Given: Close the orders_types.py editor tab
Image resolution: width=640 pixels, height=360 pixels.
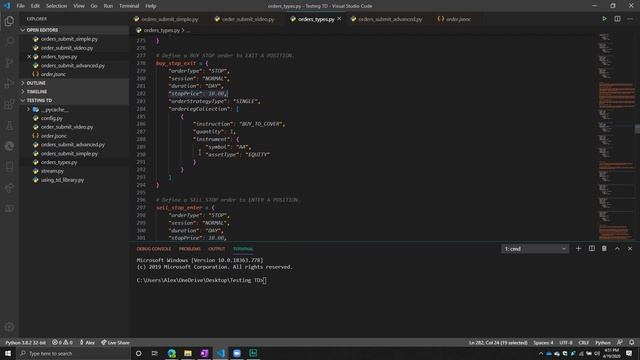Looking at the screenshot, I should [x=339, y=19].
